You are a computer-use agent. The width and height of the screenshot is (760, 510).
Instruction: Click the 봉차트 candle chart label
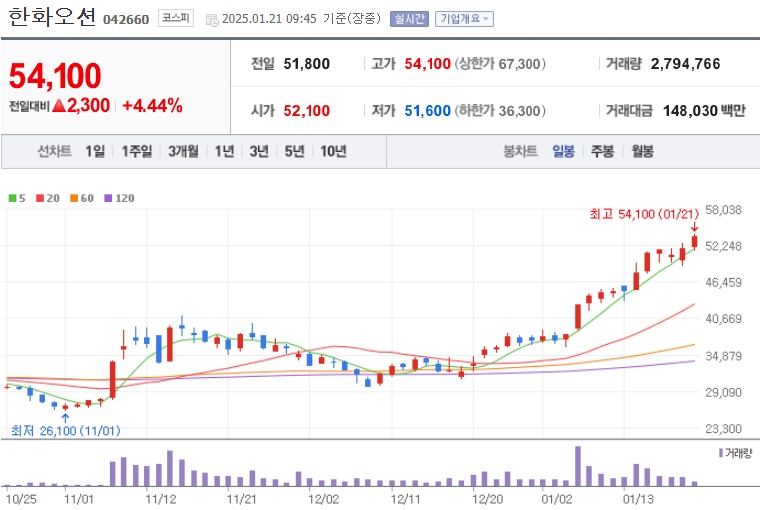pyautogui.click(x=520, y=151)
